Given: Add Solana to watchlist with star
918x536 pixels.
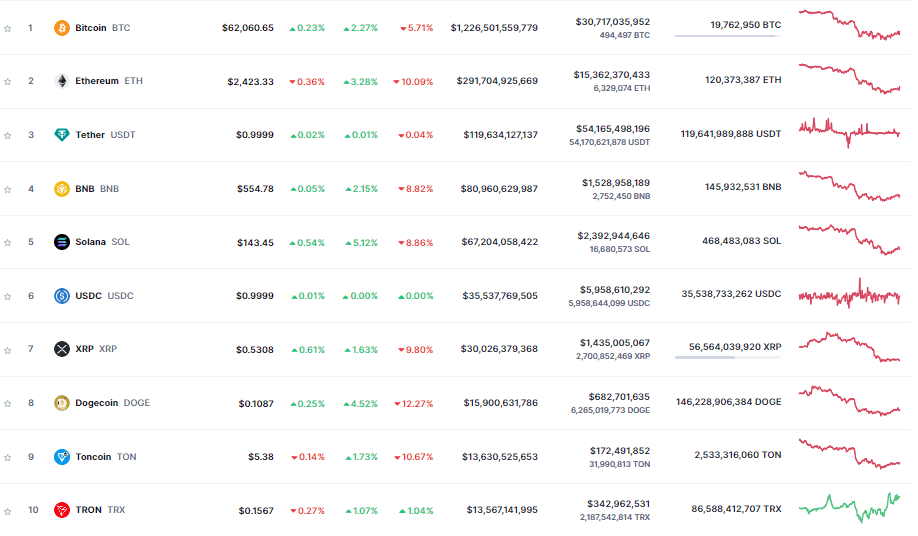Looking at the screenshot, I should (x=8, y=242).
